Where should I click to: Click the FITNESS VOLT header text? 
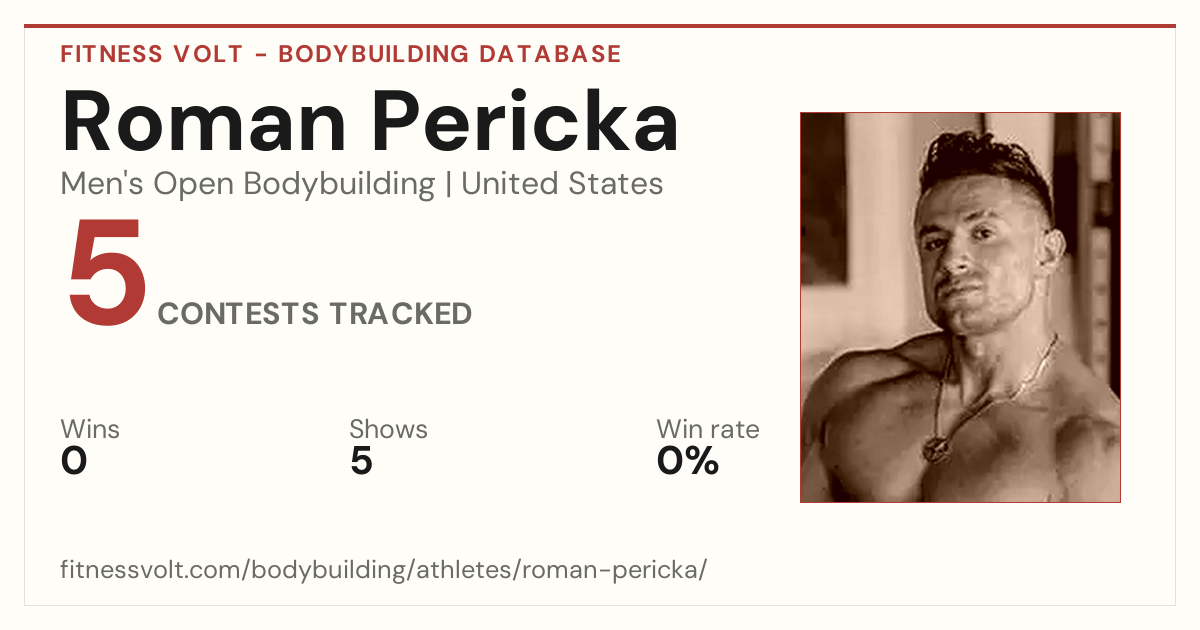tap(151, 54)
